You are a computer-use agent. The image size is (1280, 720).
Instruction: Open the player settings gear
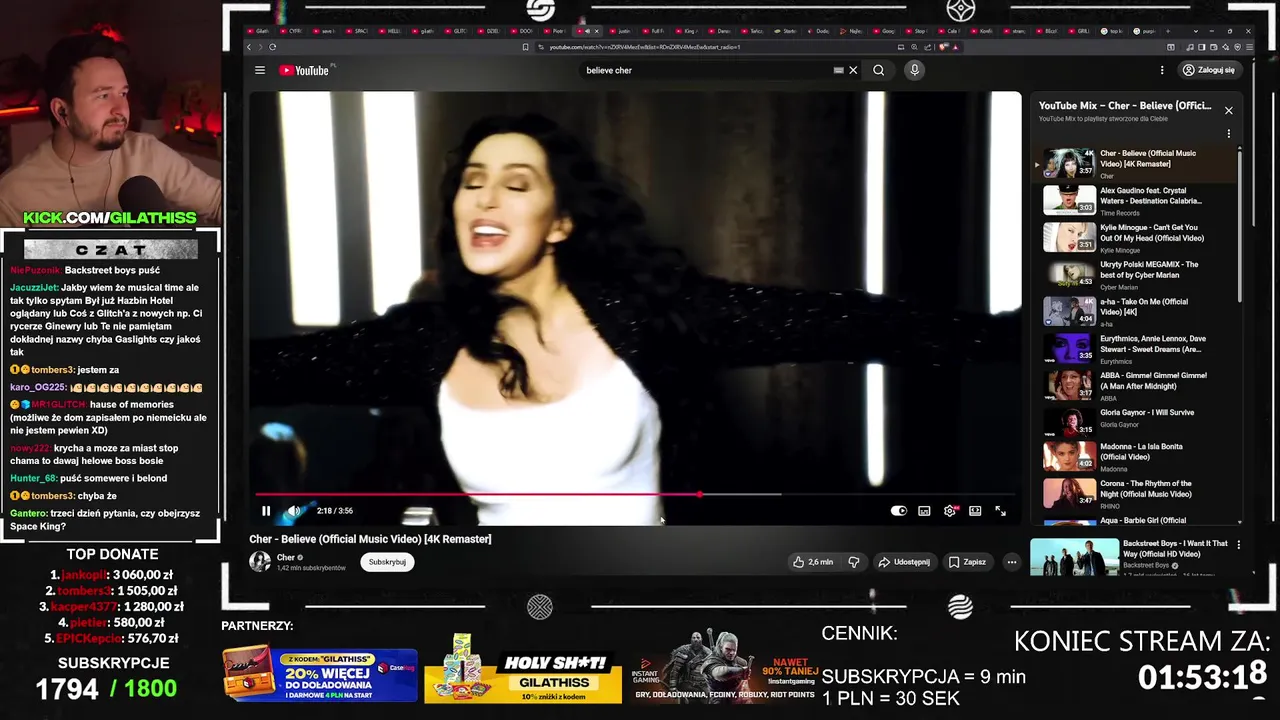[x=950, y=511]
